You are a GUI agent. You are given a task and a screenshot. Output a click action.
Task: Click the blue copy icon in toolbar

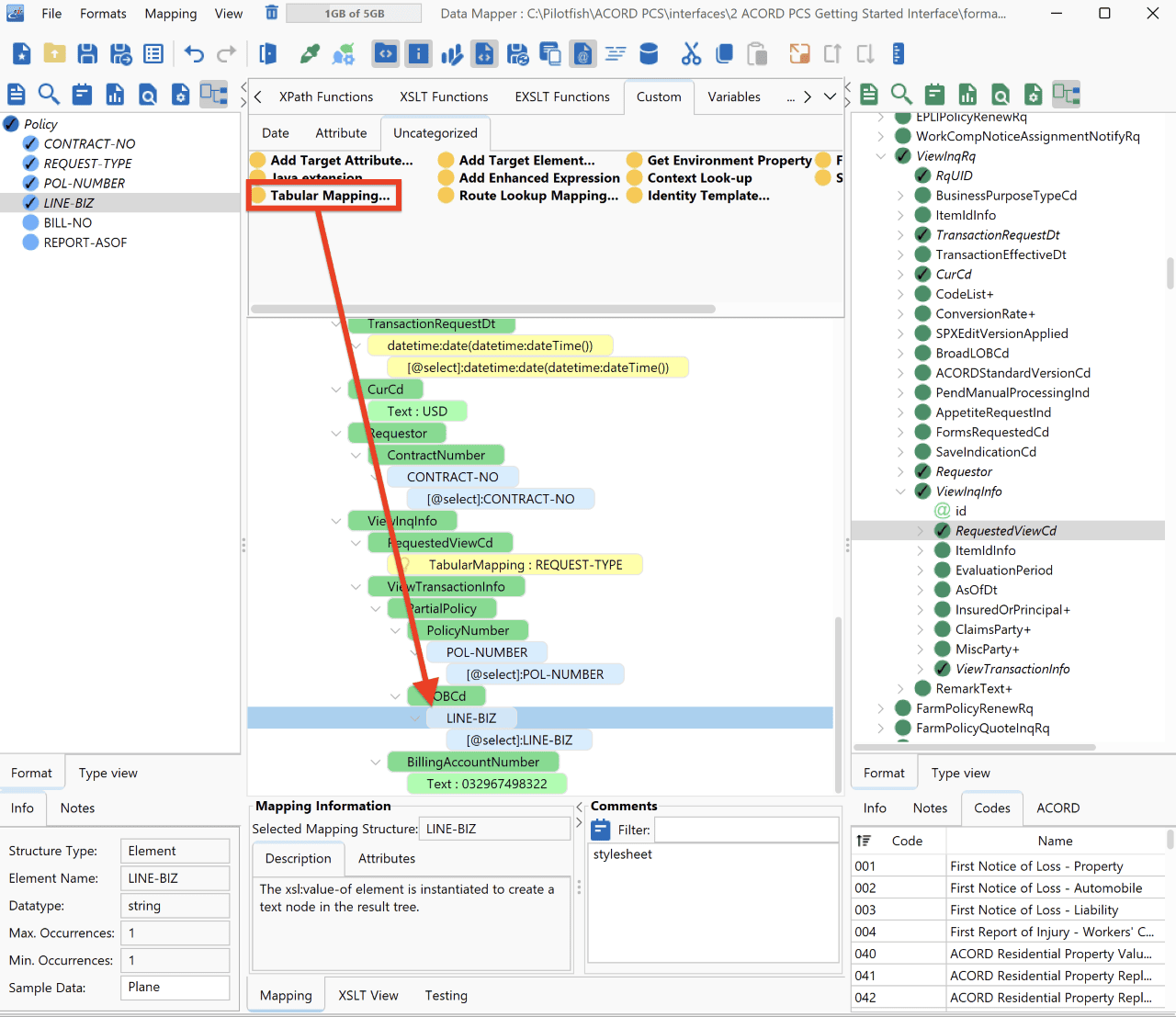point(724,54)
